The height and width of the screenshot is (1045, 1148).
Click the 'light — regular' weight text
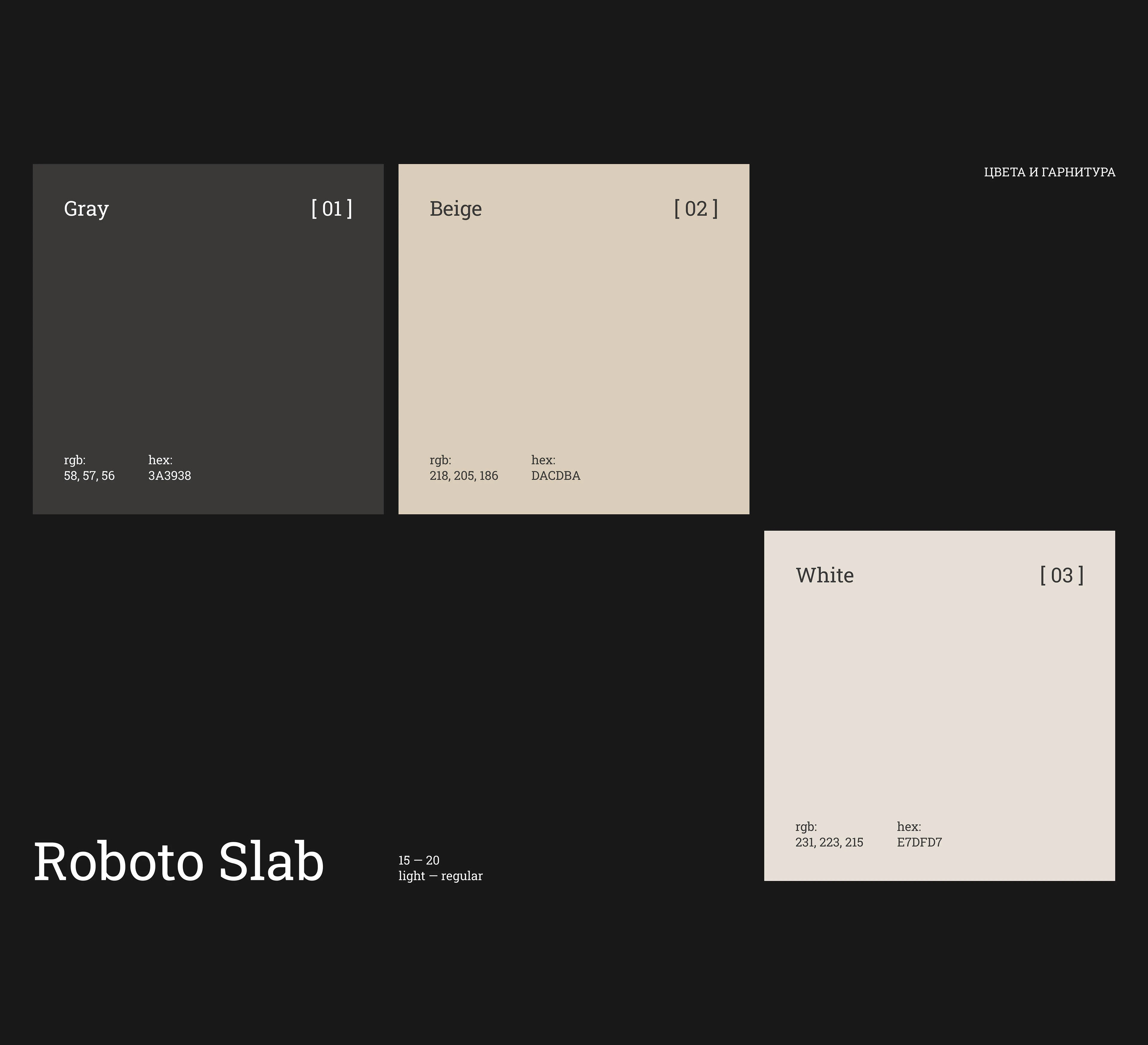[x=440, y=876]
